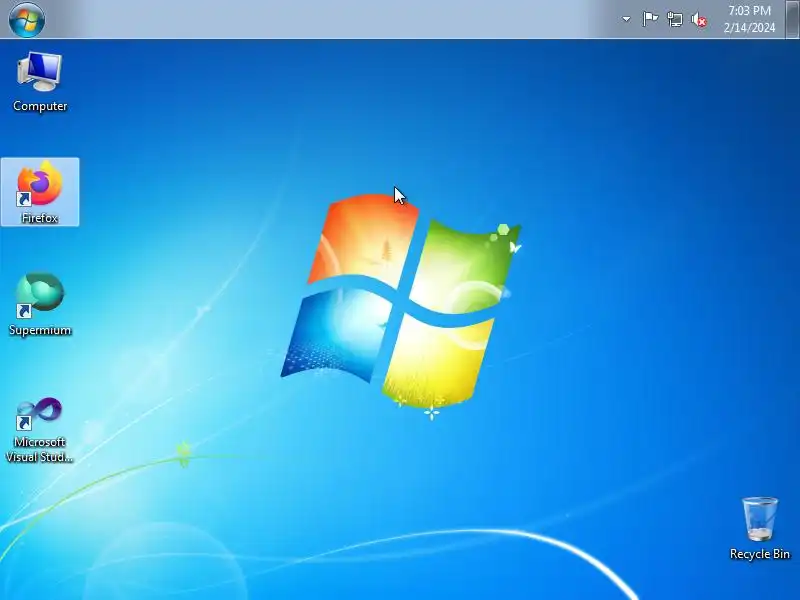This screenshot has width=800, height=600.
Task: Click the Firefox icon label text
Action: (40, 218)
